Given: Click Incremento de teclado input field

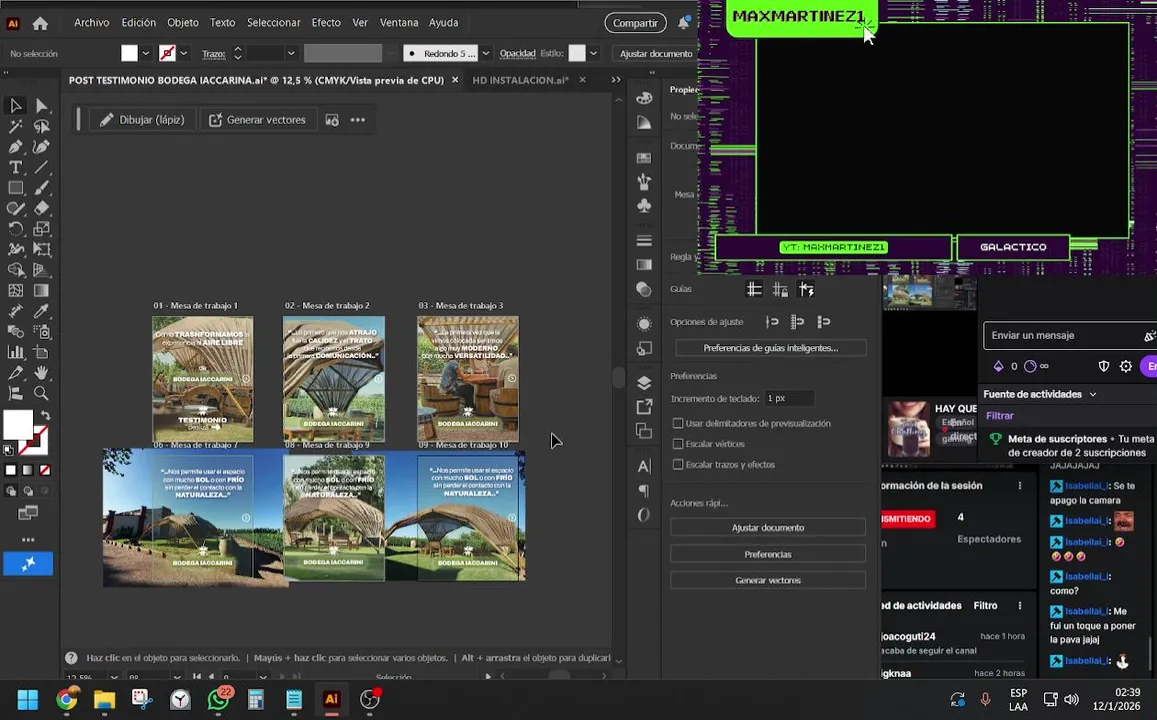Looking at the screenshot, I should point(789,398).
